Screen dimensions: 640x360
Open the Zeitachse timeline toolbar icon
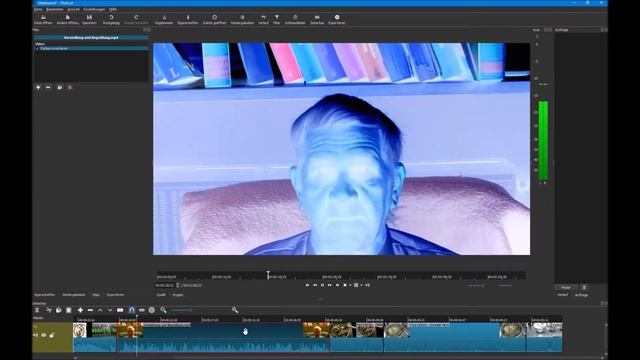click(317, 20)
